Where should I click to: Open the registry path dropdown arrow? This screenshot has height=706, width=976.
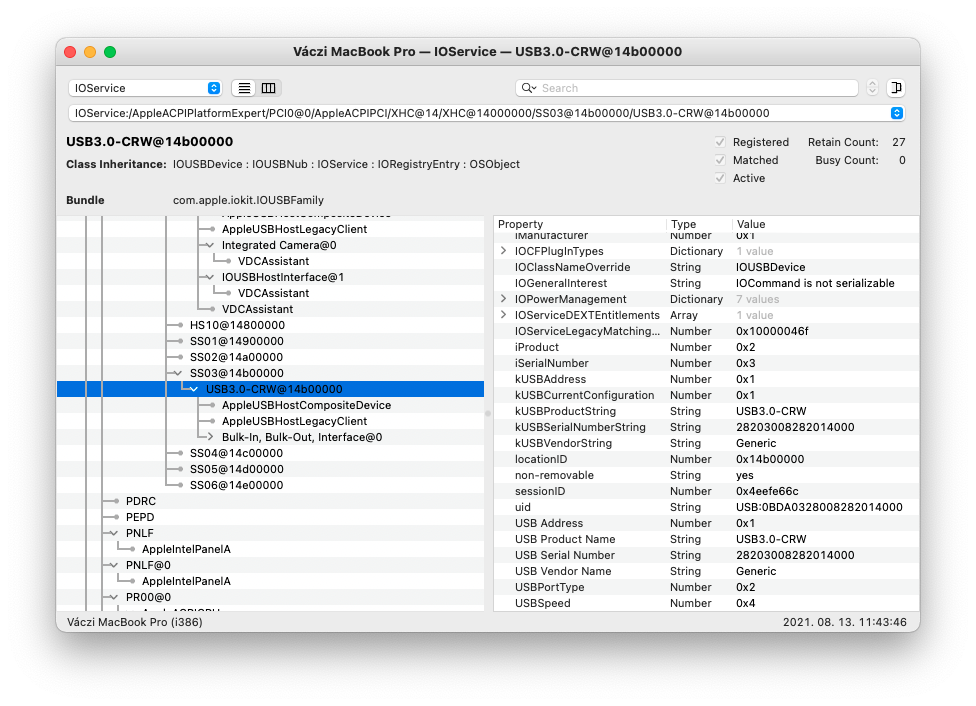pyautogui.click(x=896, y=113)
